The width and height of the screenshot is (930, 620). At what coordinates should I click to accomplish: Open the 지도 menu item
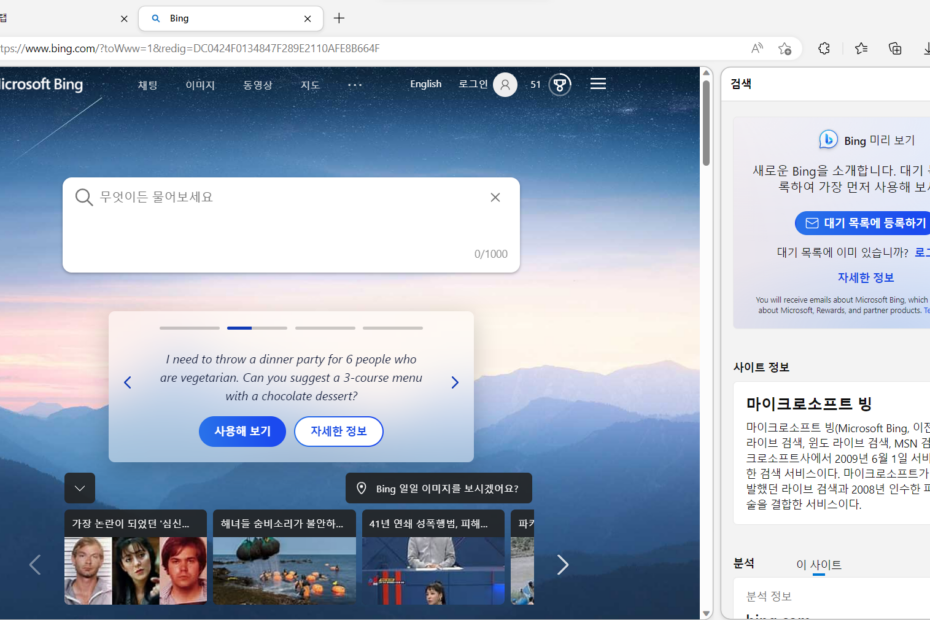tap(310, 85)
